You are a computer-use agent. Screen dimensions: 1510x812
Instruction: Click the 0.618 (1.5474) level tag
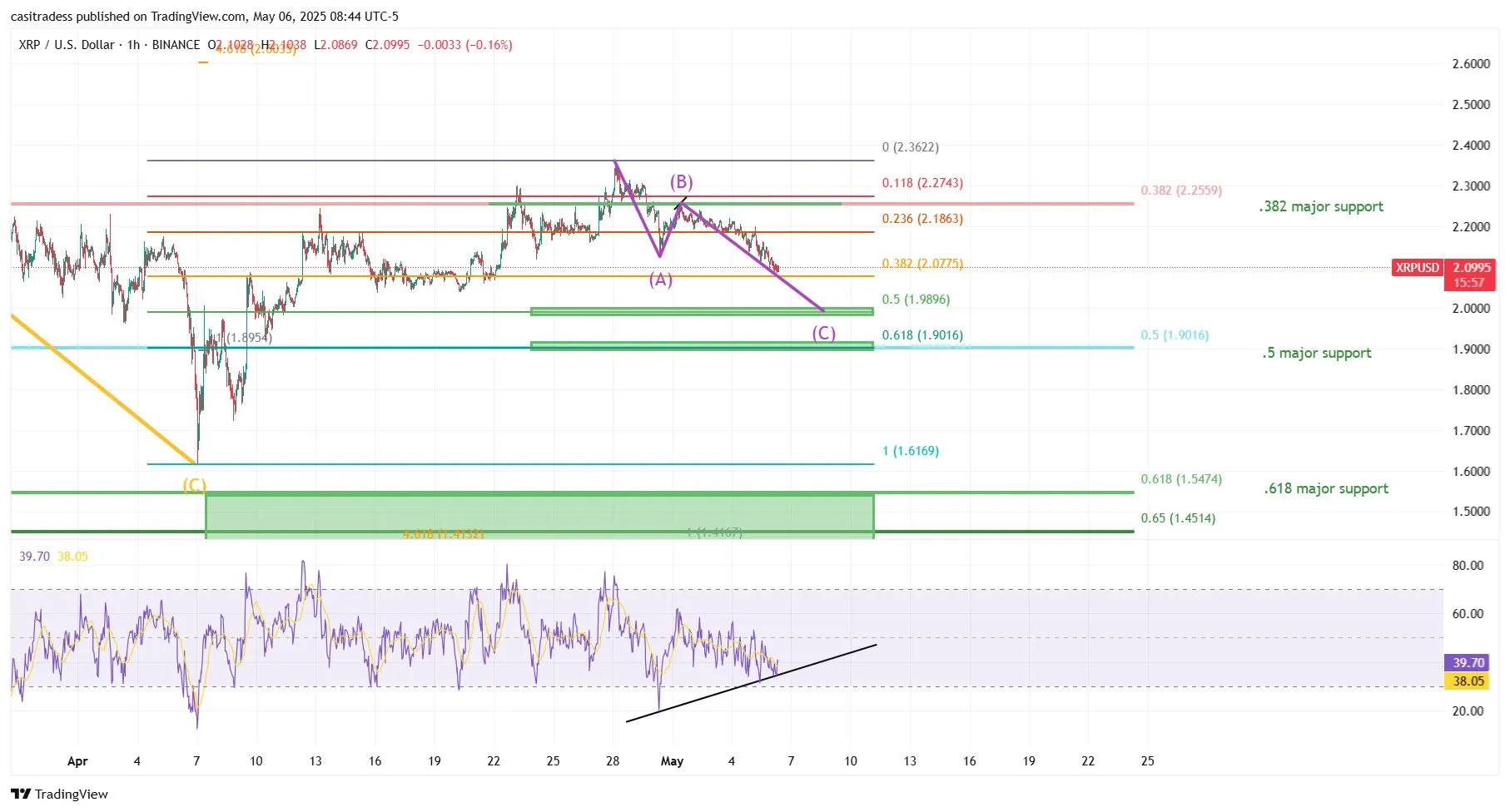(x=1180, y=479)
